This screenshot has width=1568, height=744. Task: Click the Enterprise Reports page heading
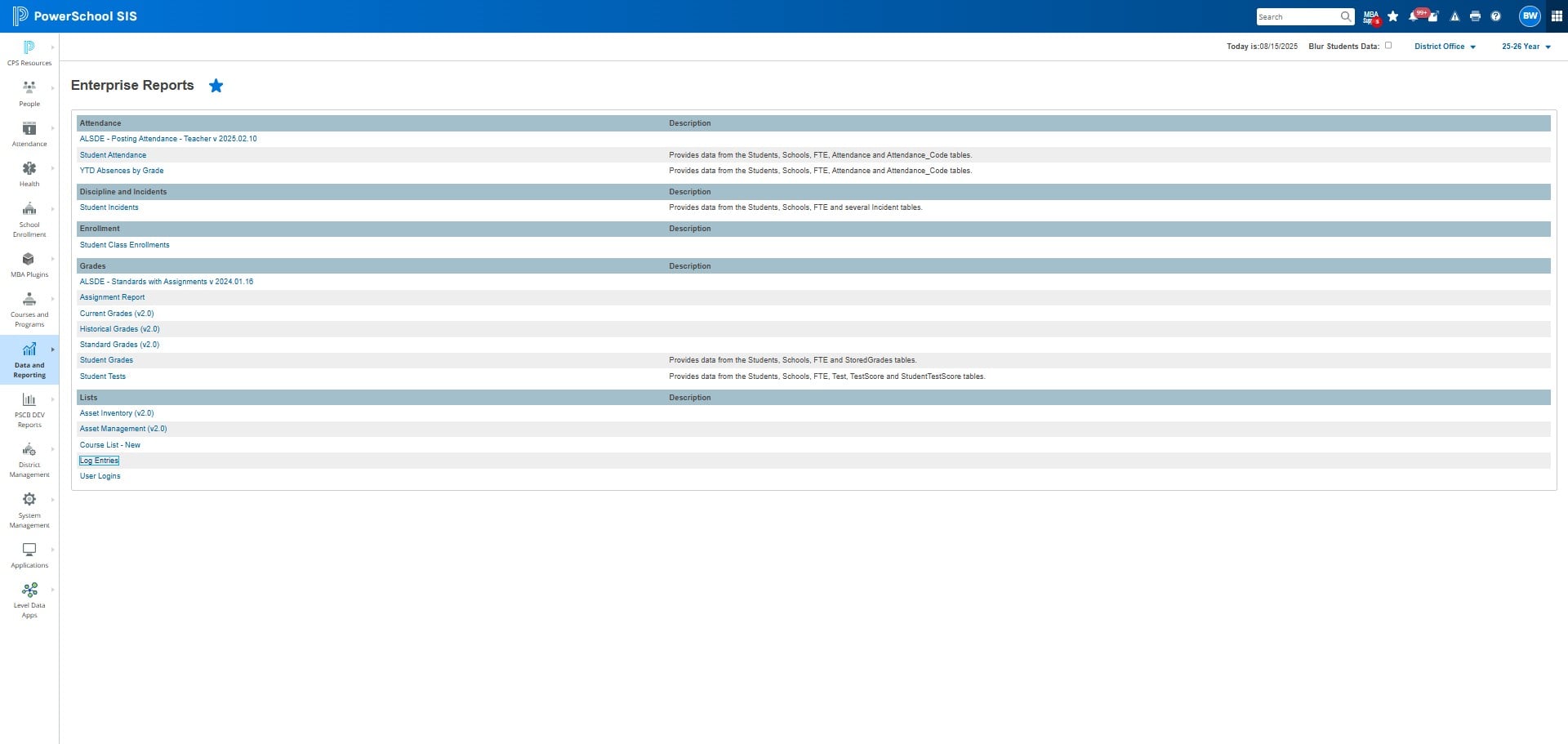(x=132, y=85)
